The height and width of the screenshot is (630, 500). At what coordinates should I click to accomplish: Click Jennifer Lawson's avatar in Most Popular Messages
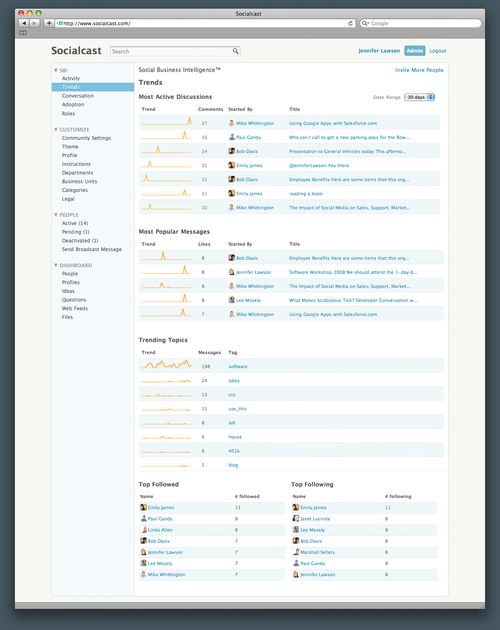click(232, 272)
